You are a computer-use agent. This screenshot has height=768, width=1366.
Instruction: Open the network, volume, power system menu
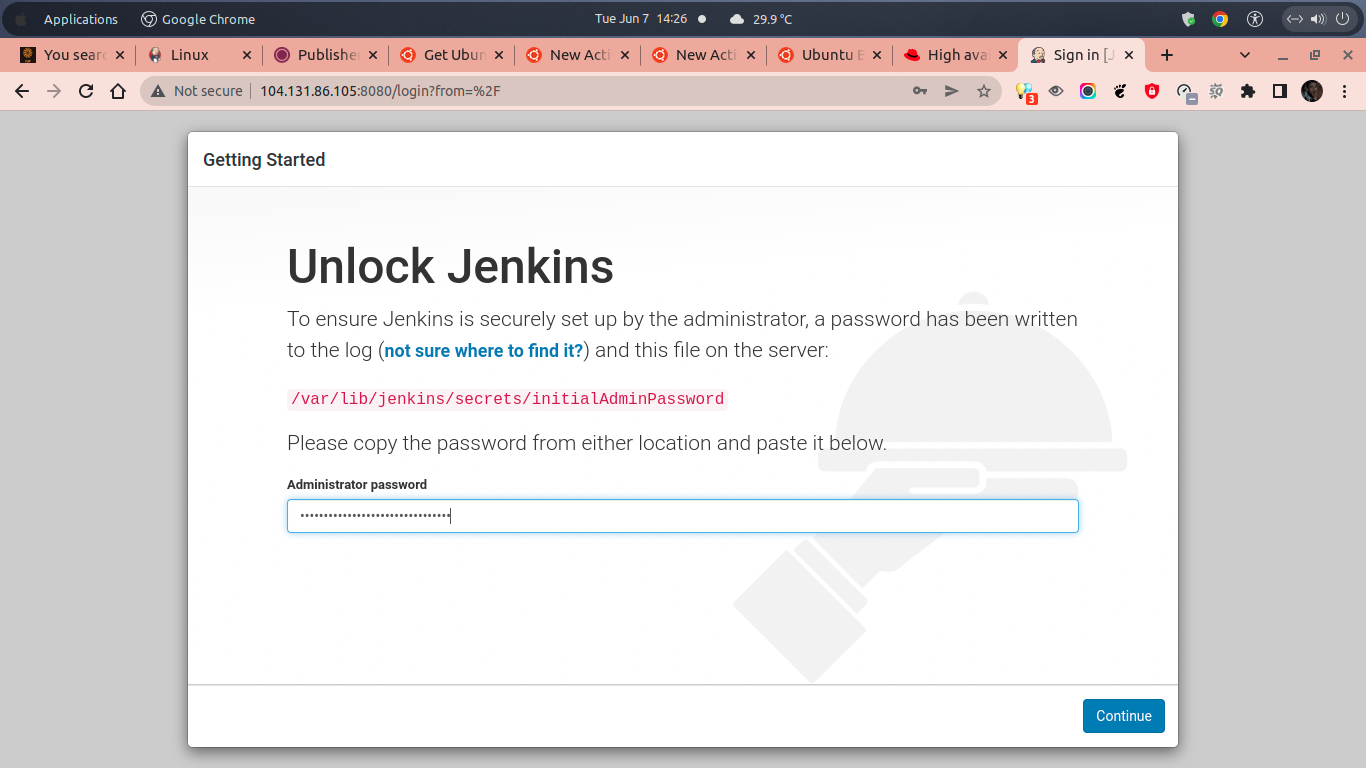point(1318,19)
